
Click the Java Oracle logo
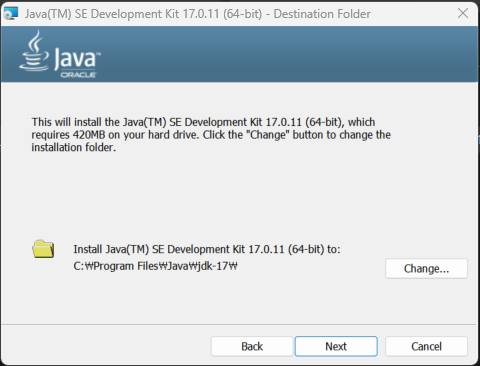(x=60, y=55)
